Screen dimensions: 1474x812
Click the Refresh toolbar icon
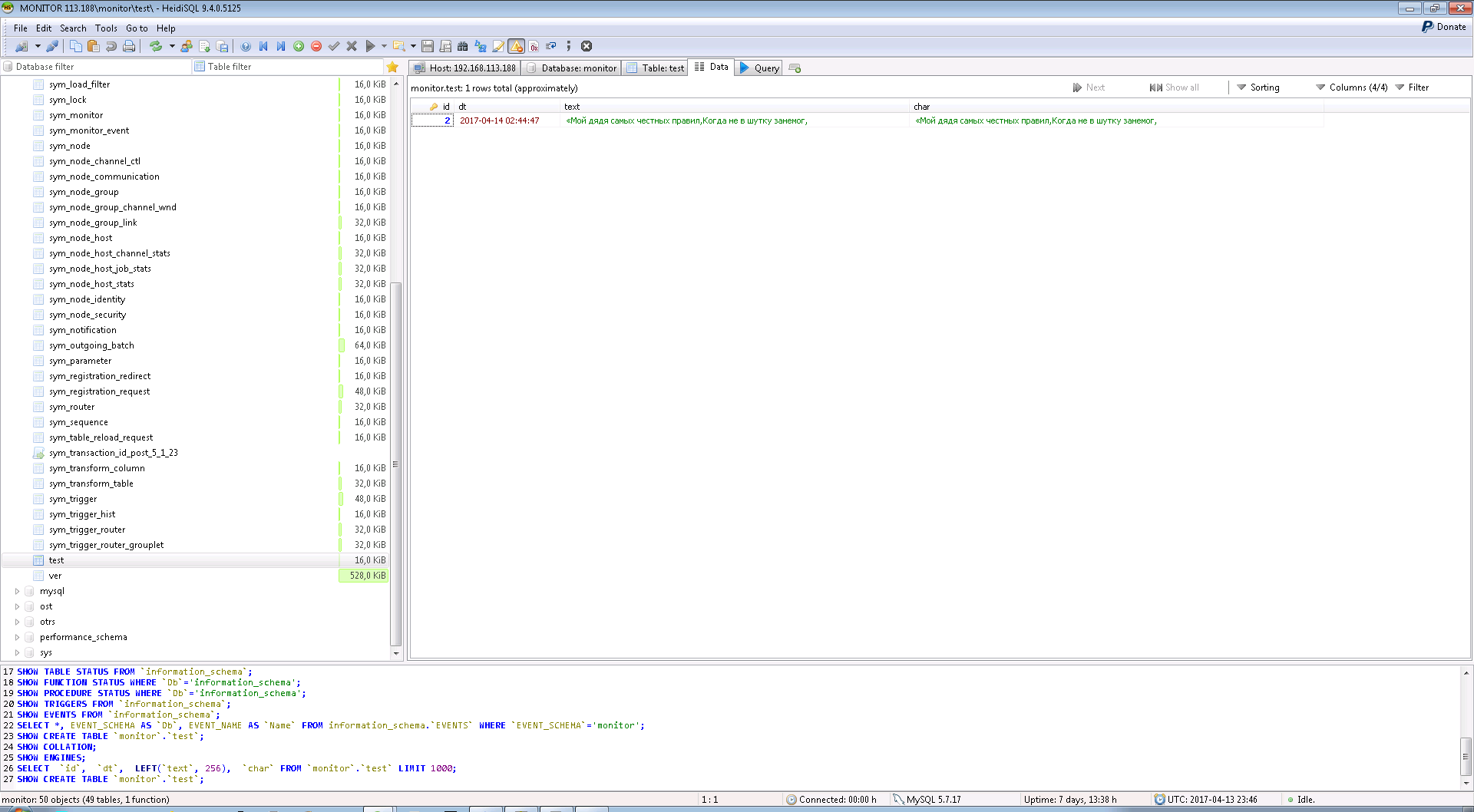tap(156, 46)
